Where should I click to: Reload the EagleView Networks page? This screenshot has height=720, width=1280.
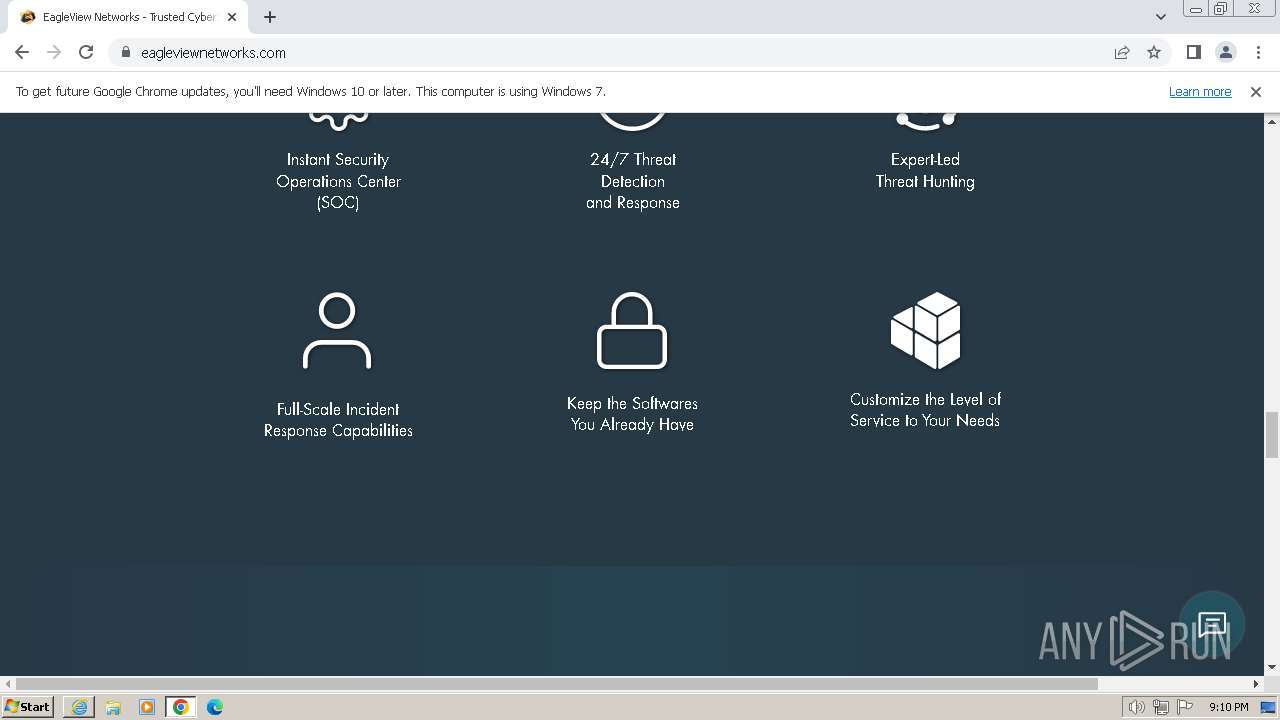(86, 52)
